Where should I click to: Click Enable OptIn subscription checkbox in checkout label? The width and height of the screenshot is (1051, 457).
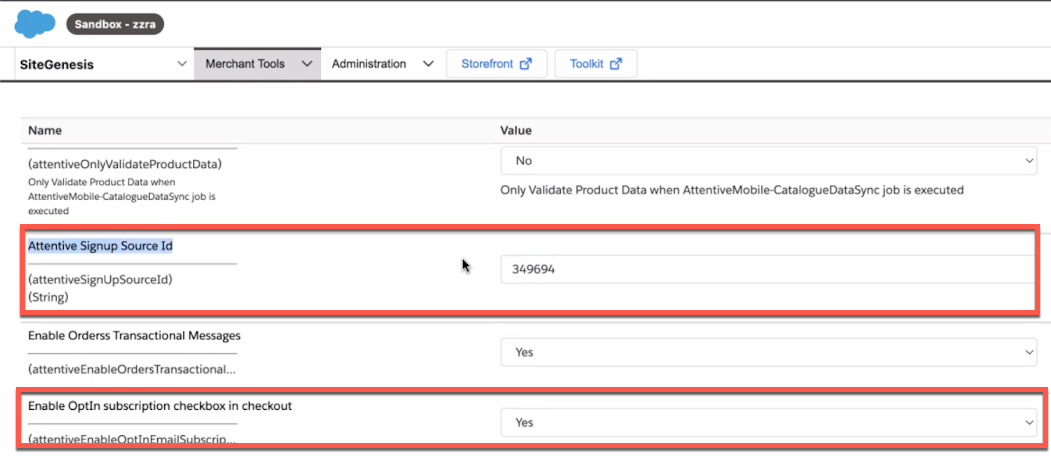[160, 406]
